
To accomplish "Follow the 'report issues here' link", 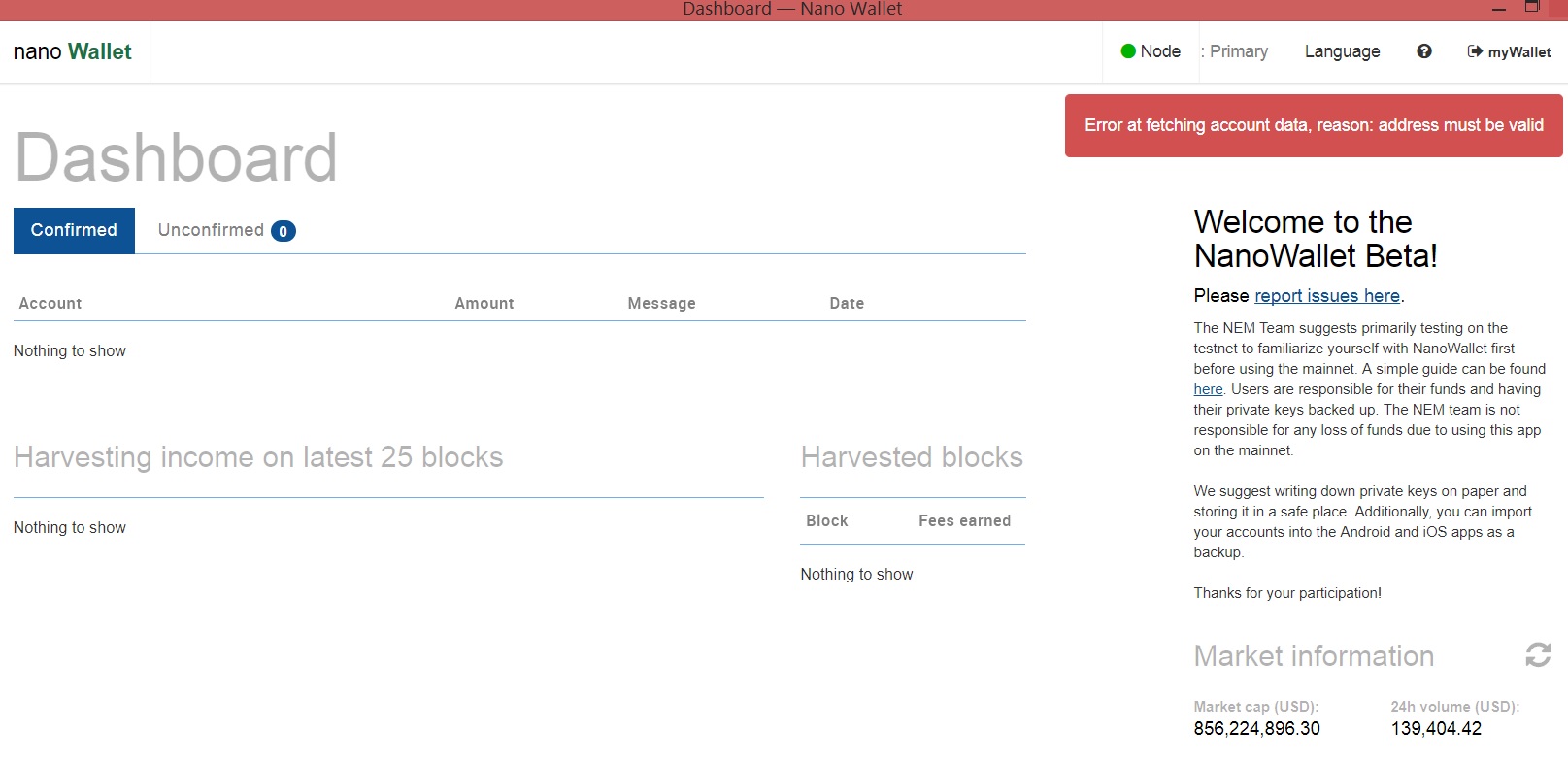I will (1326, 296).
